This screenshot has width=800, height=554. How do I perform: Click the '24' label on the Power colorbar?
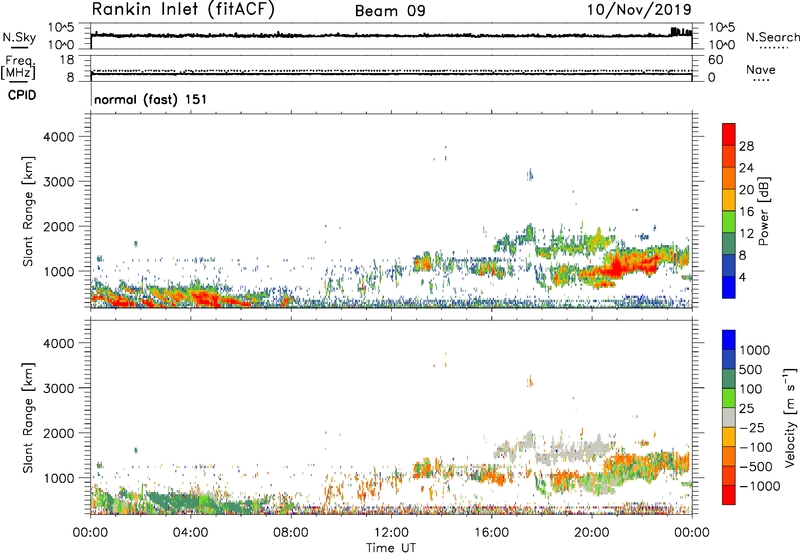pos(746,168)
